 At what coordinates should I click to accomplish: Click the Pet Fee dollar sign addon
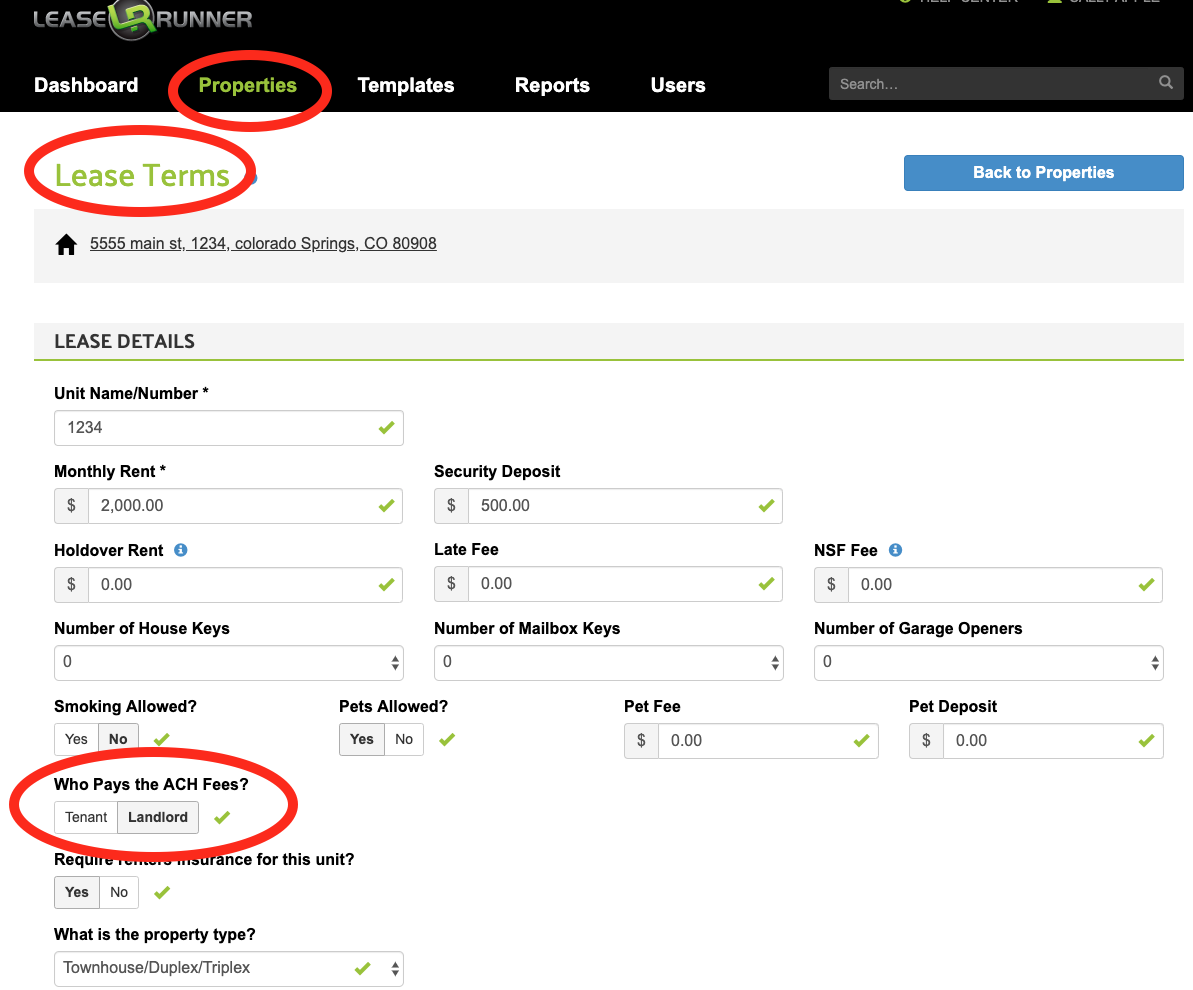click(641, 741)
